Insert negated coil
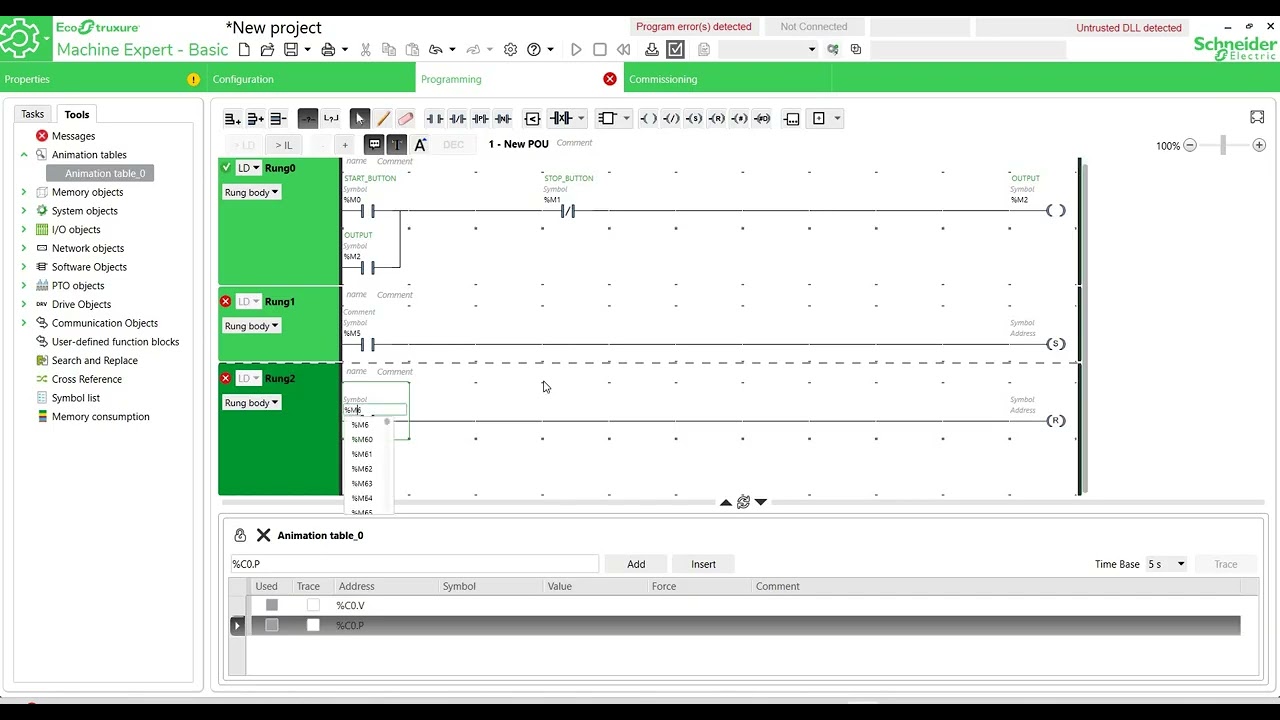 [671, 118]
